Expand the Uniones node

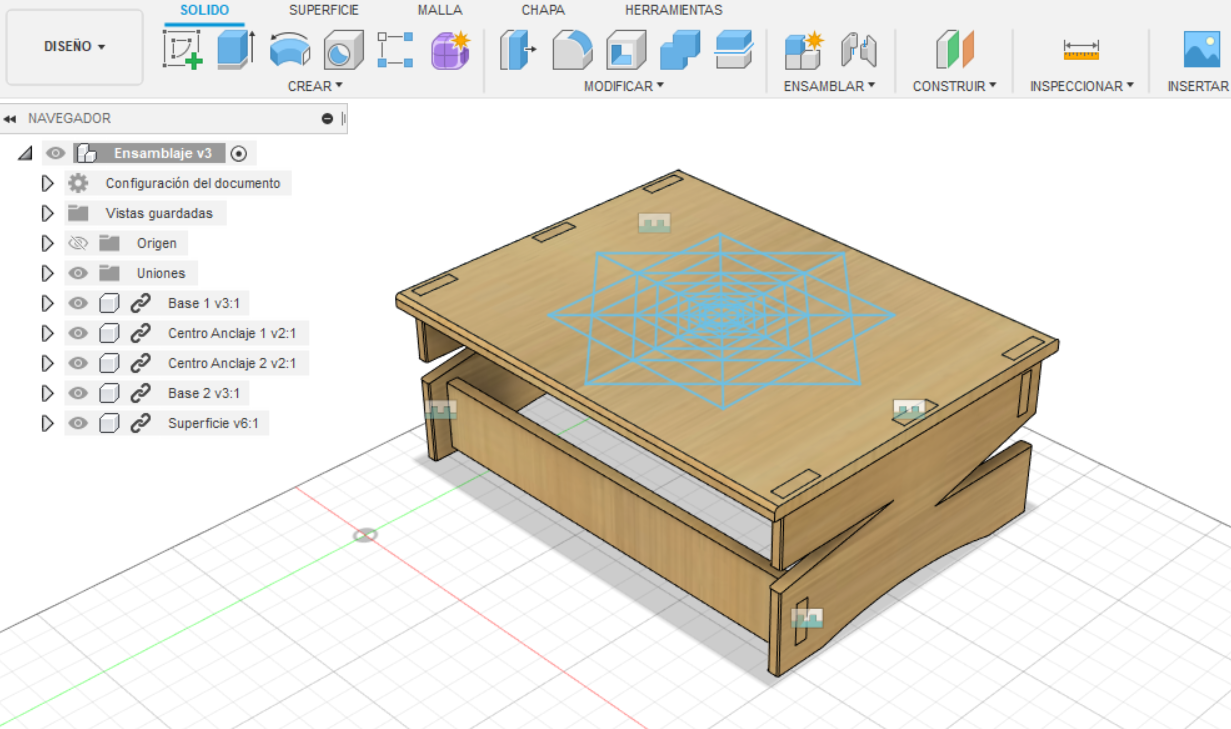[47, 273]
